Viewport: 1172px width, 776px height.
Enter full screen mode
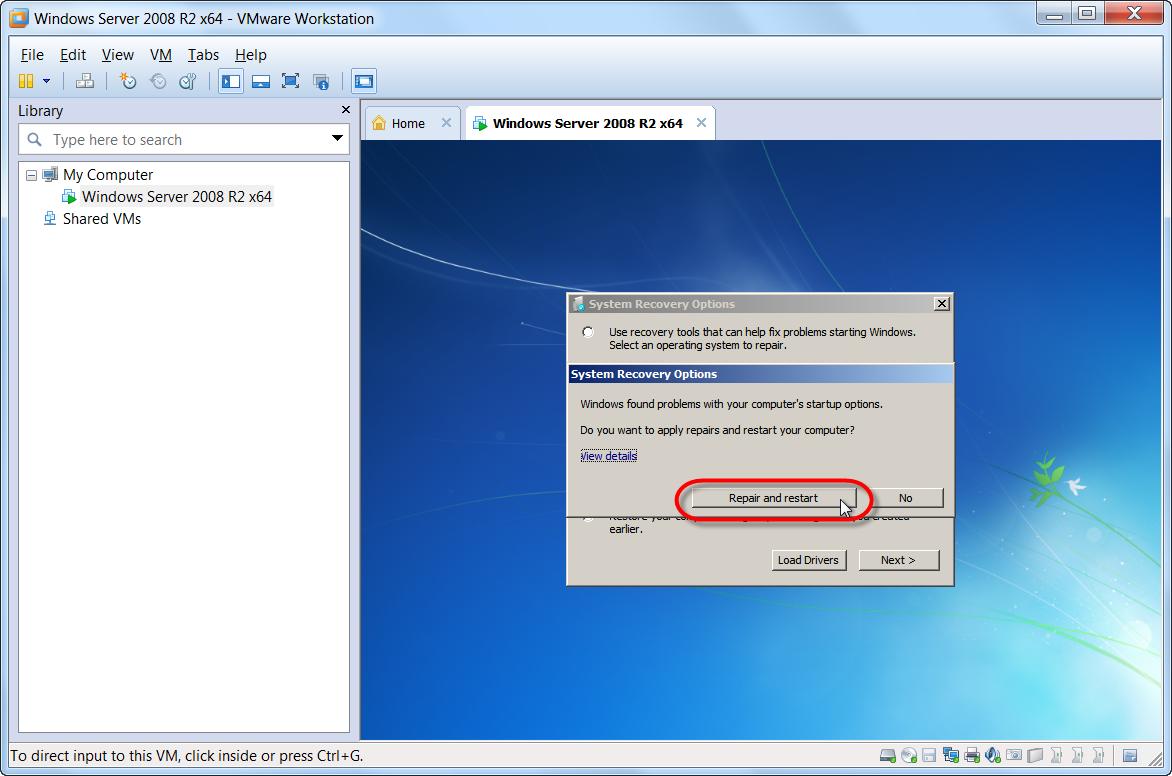click(290, 81)
